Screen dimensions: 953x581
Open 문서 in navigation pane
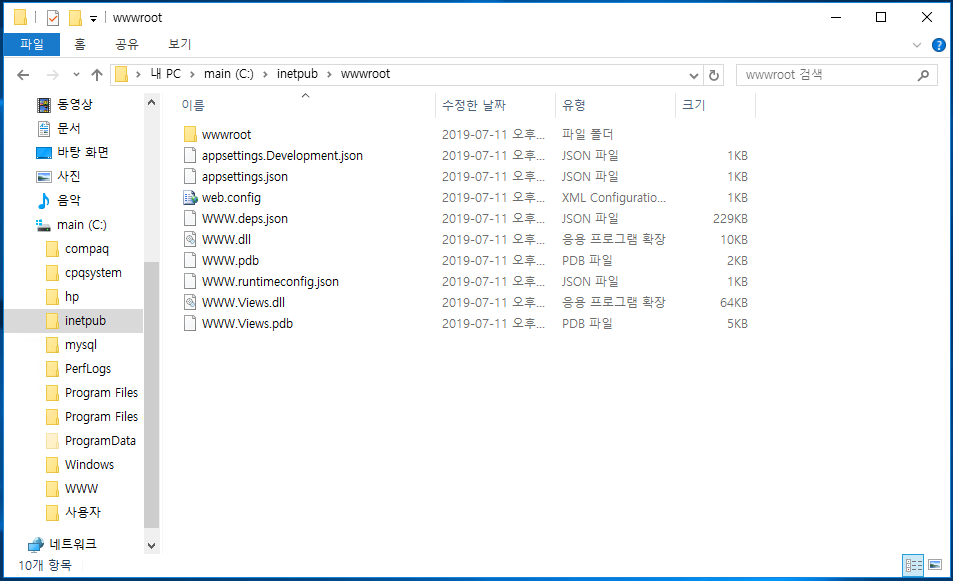(69, 128)
